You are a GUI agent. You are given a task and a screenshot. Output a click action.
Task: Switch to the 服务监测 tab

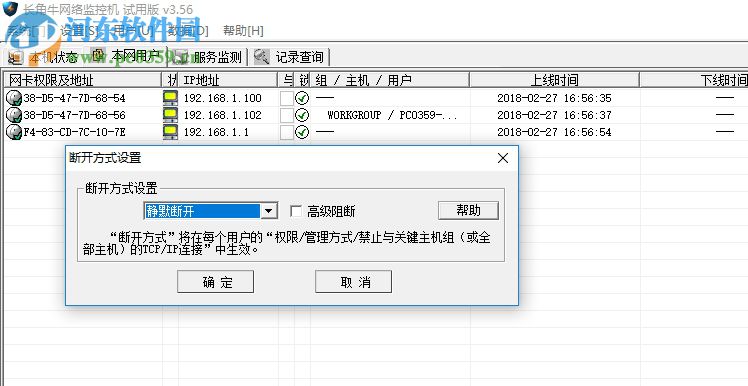[208, 57]
